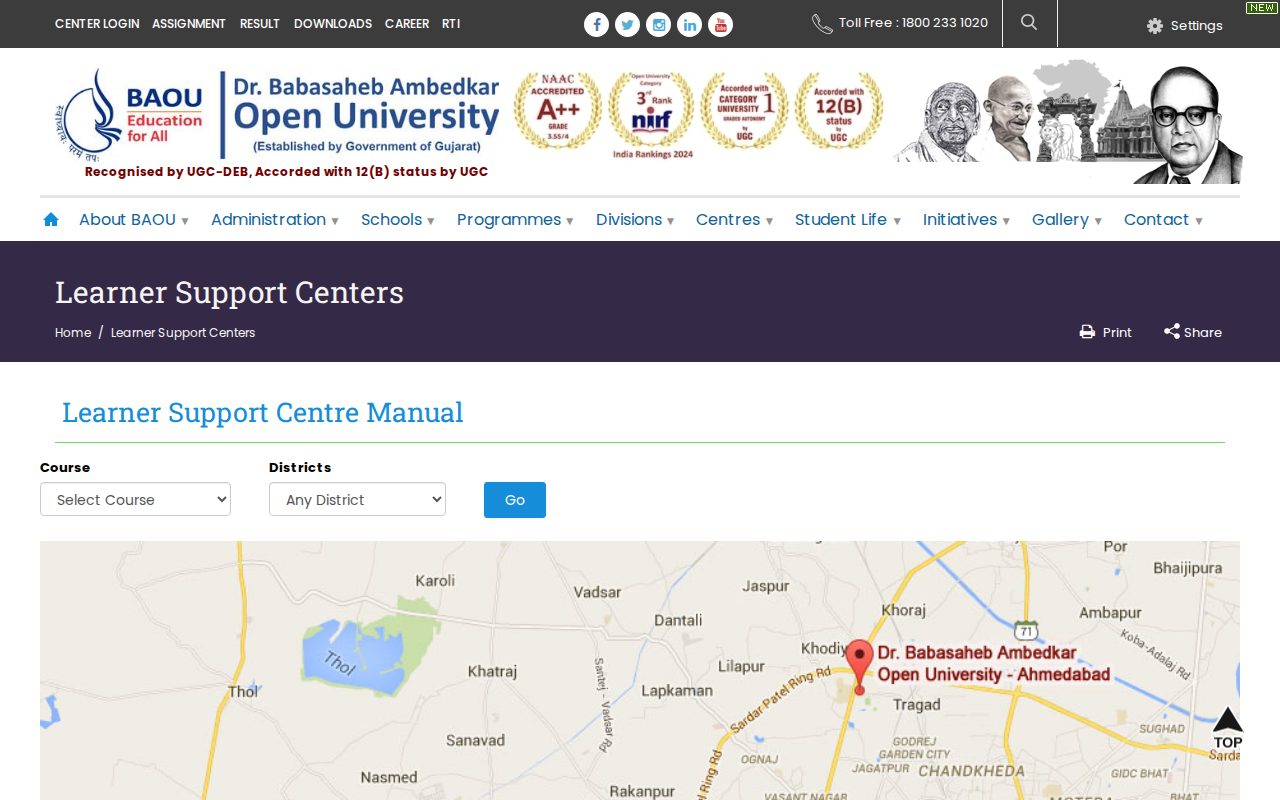
Task: Expand the Administration menu
Action: pyautogui.click(x=275, y=220)
